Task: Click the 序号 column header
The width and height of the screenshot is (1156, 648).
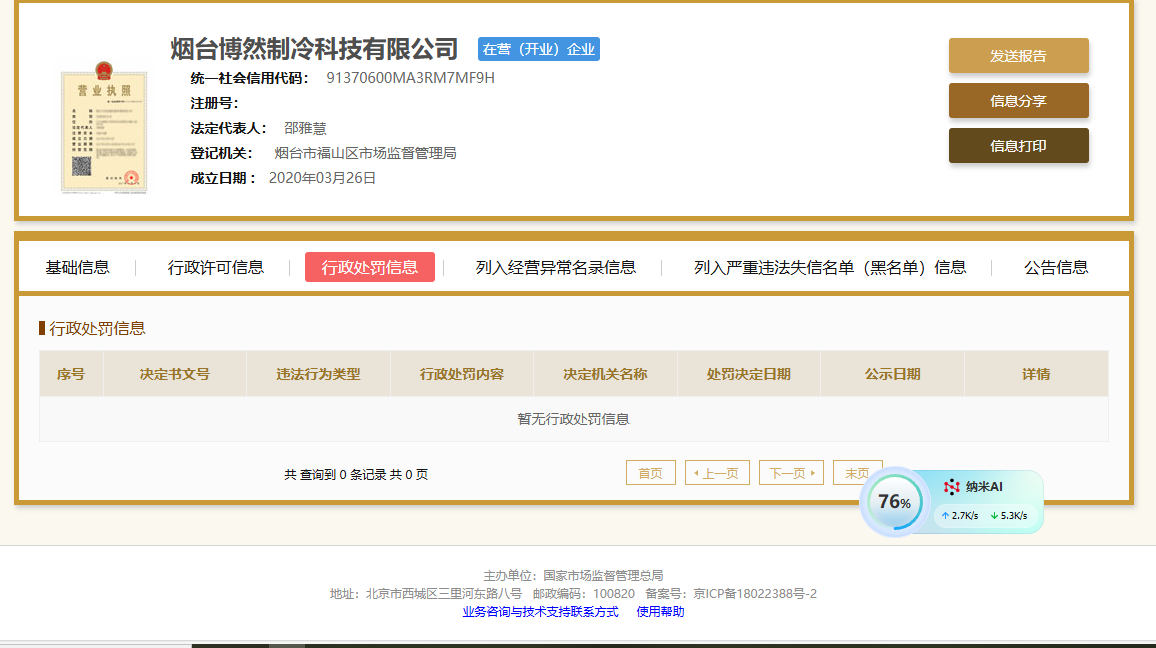Action: pos(72,374)
